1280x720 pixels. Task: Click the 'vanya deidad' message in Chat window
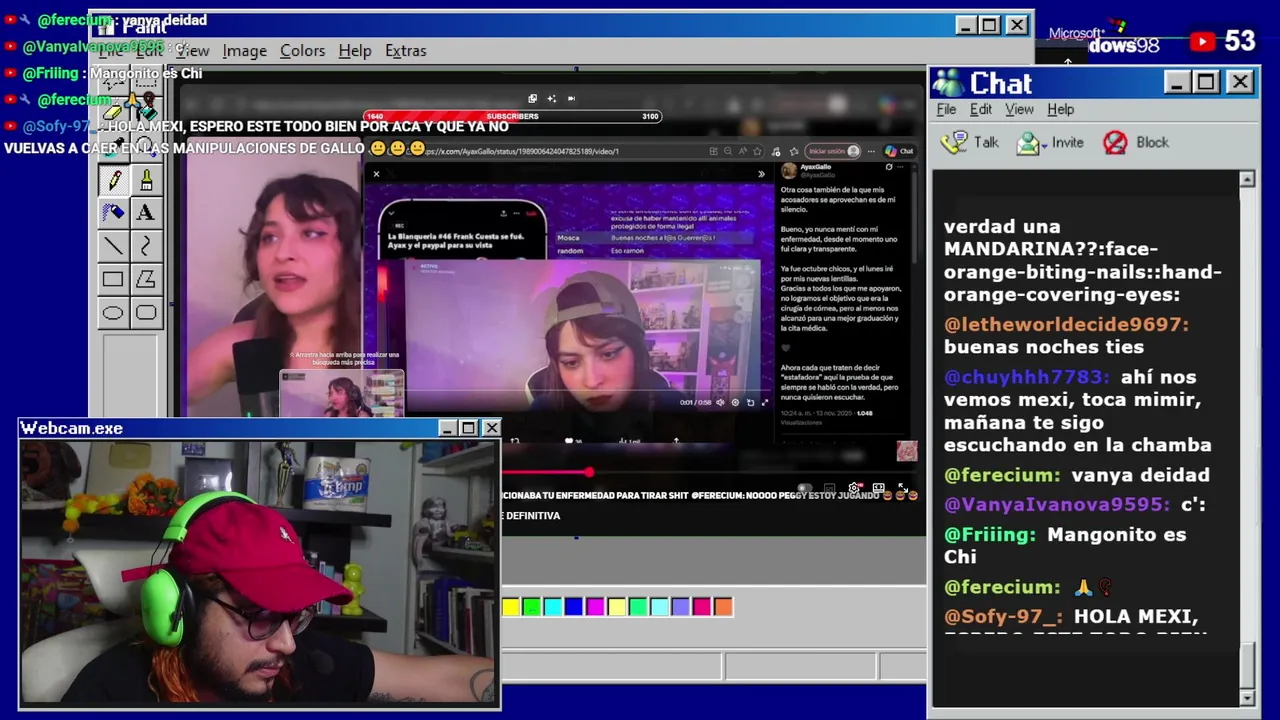pyautogui.click(x=1140, y=475)
